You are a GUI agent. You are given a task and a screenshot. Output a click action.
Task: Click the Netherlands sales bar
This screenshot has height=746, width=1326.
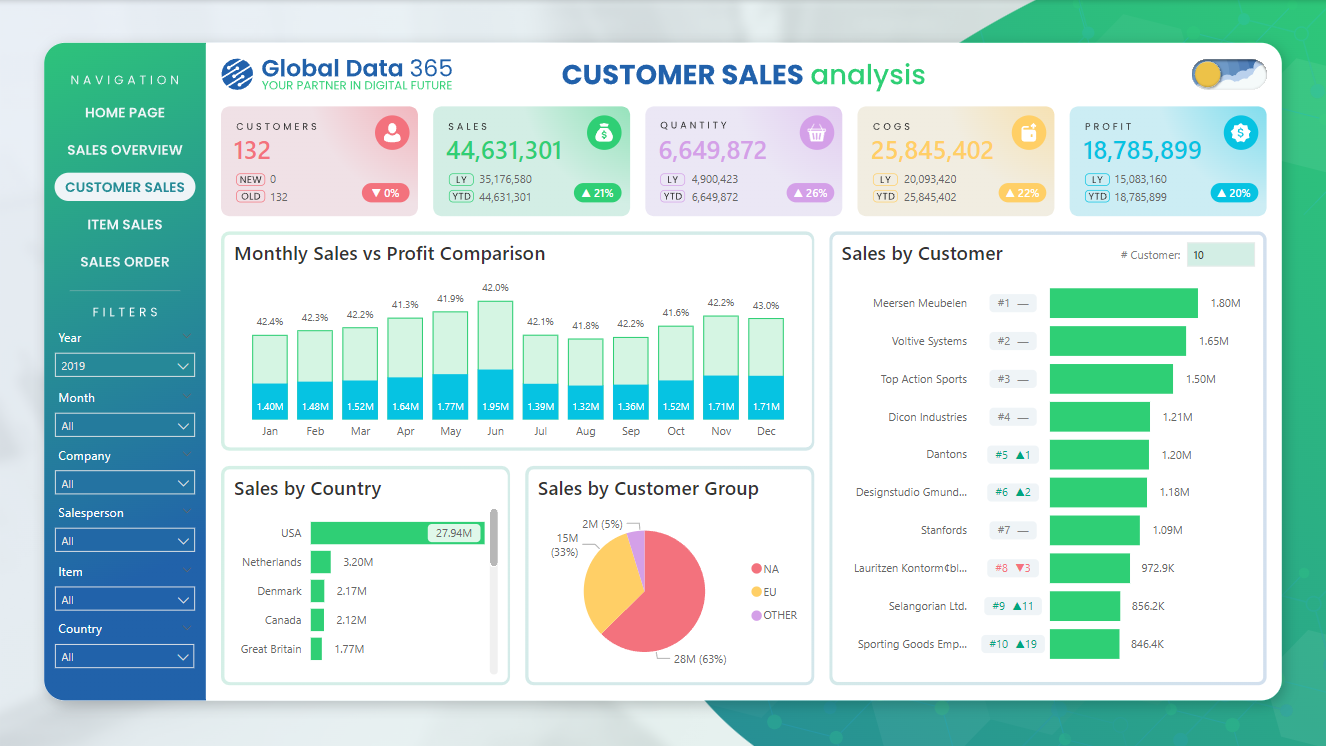[x=321, y=562]
